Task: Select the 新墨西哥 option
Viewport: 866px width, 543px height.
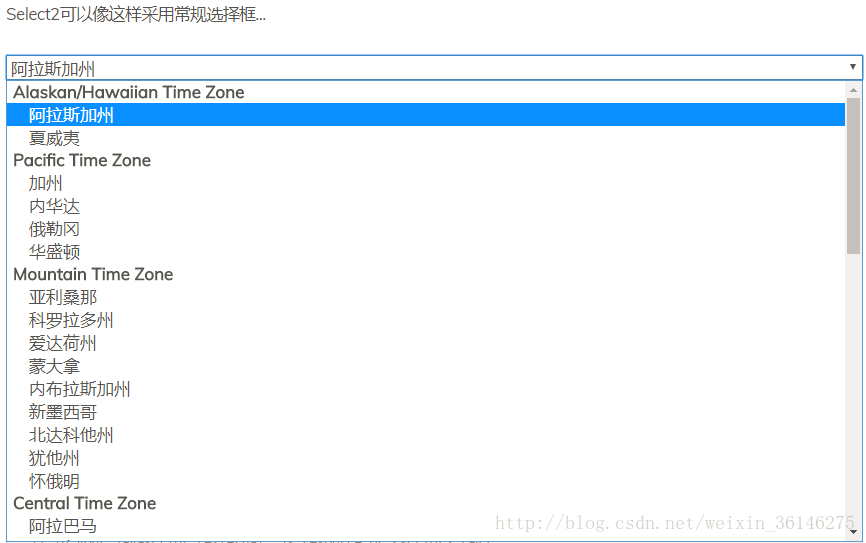Action: pos(63,412)
